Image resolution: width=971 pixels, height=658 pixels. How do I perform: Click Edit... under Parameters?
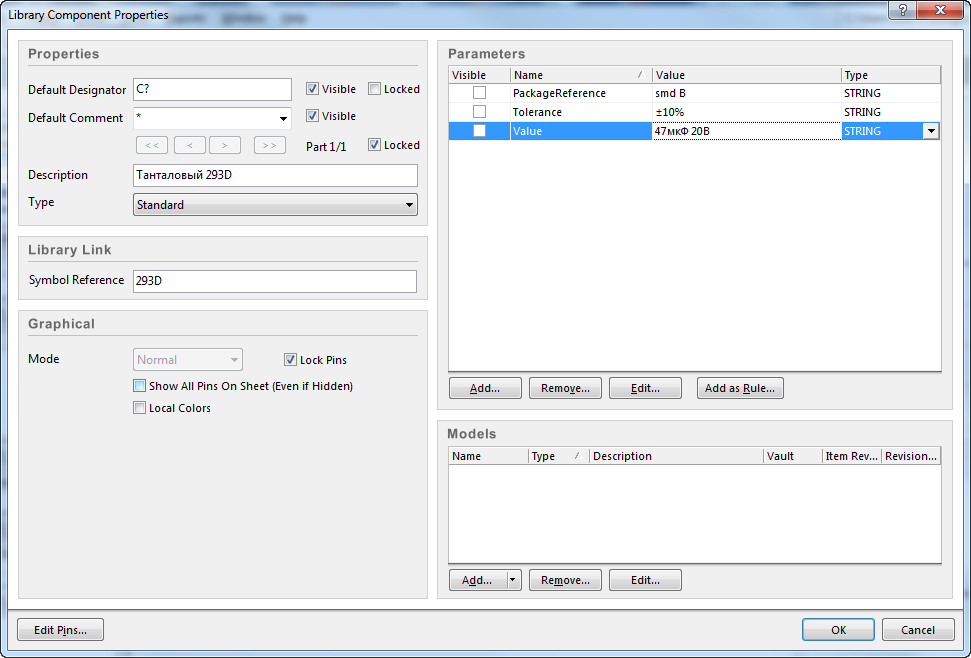tap(645, 388)
